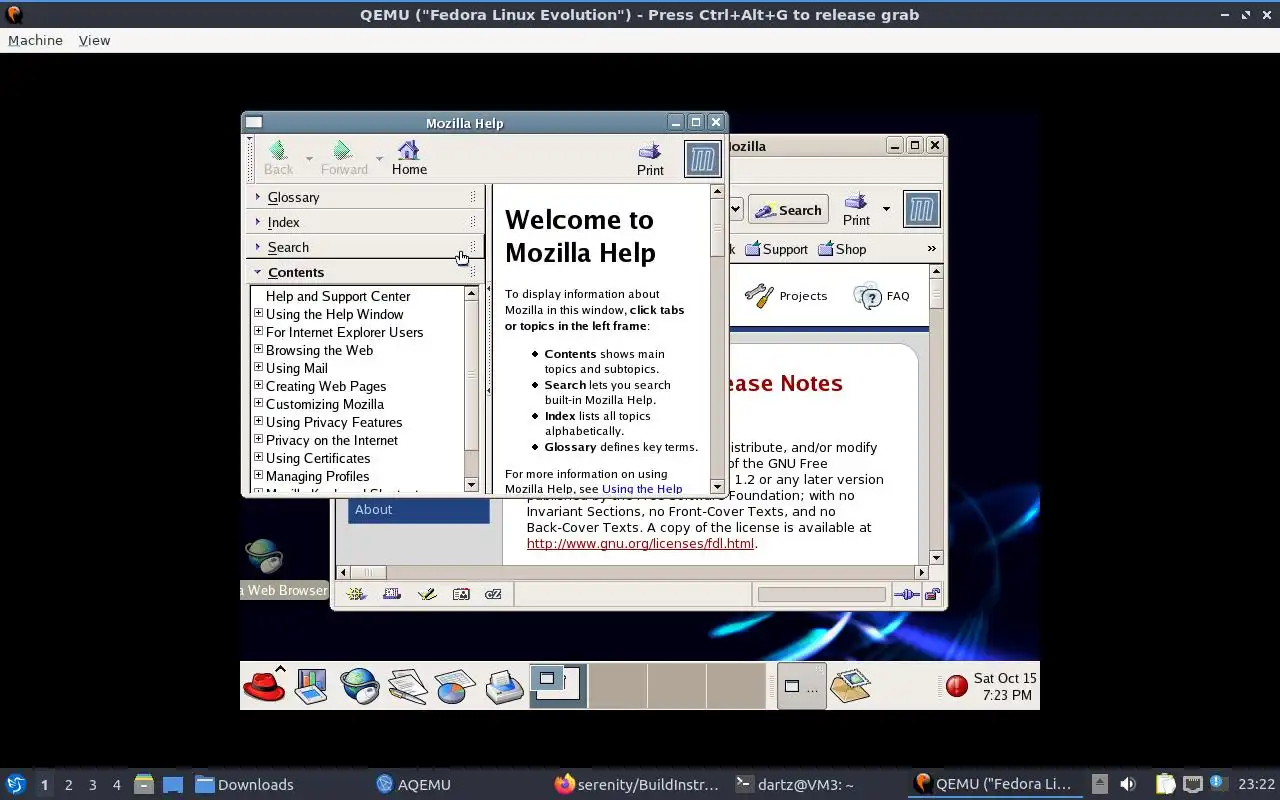Click the browser vertical scrollbar down arrow

936,557
